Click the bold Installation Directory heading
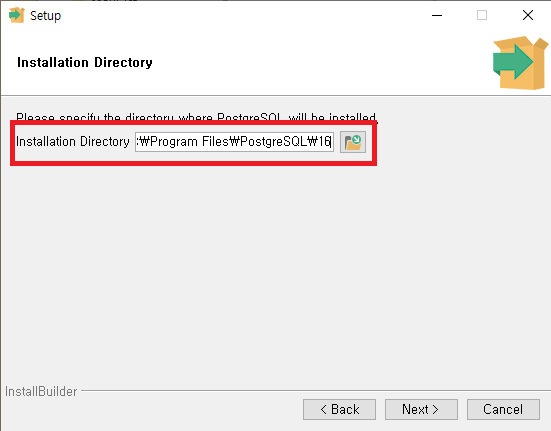The width and height of the screenshot is (551, 431). tap(85, 63)
